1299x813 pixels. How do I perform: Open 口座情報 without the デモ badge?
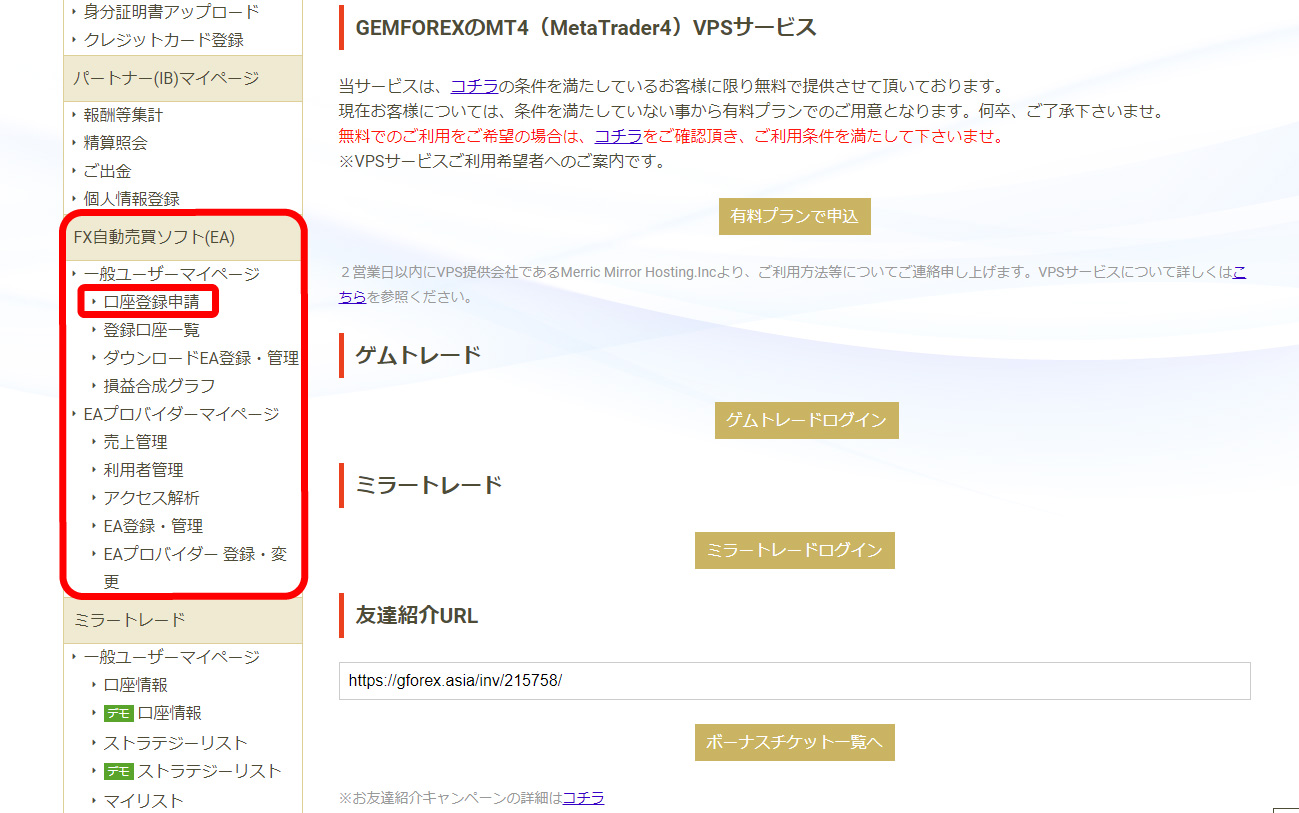[x=136, y=685]
